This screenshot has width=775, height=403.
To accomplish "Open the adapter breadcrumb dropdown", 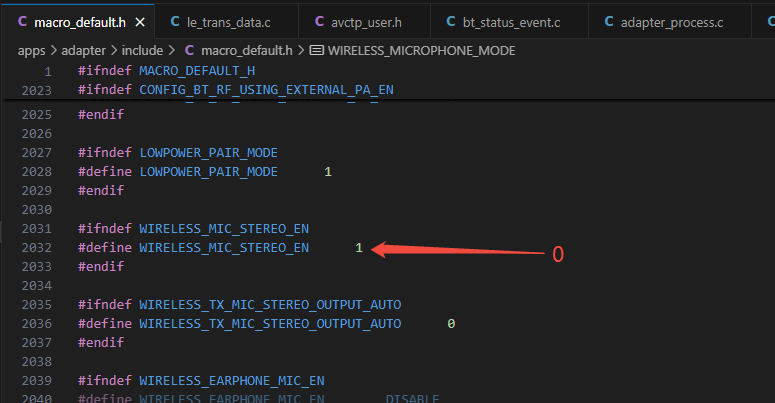I will [x=84, y=51].
